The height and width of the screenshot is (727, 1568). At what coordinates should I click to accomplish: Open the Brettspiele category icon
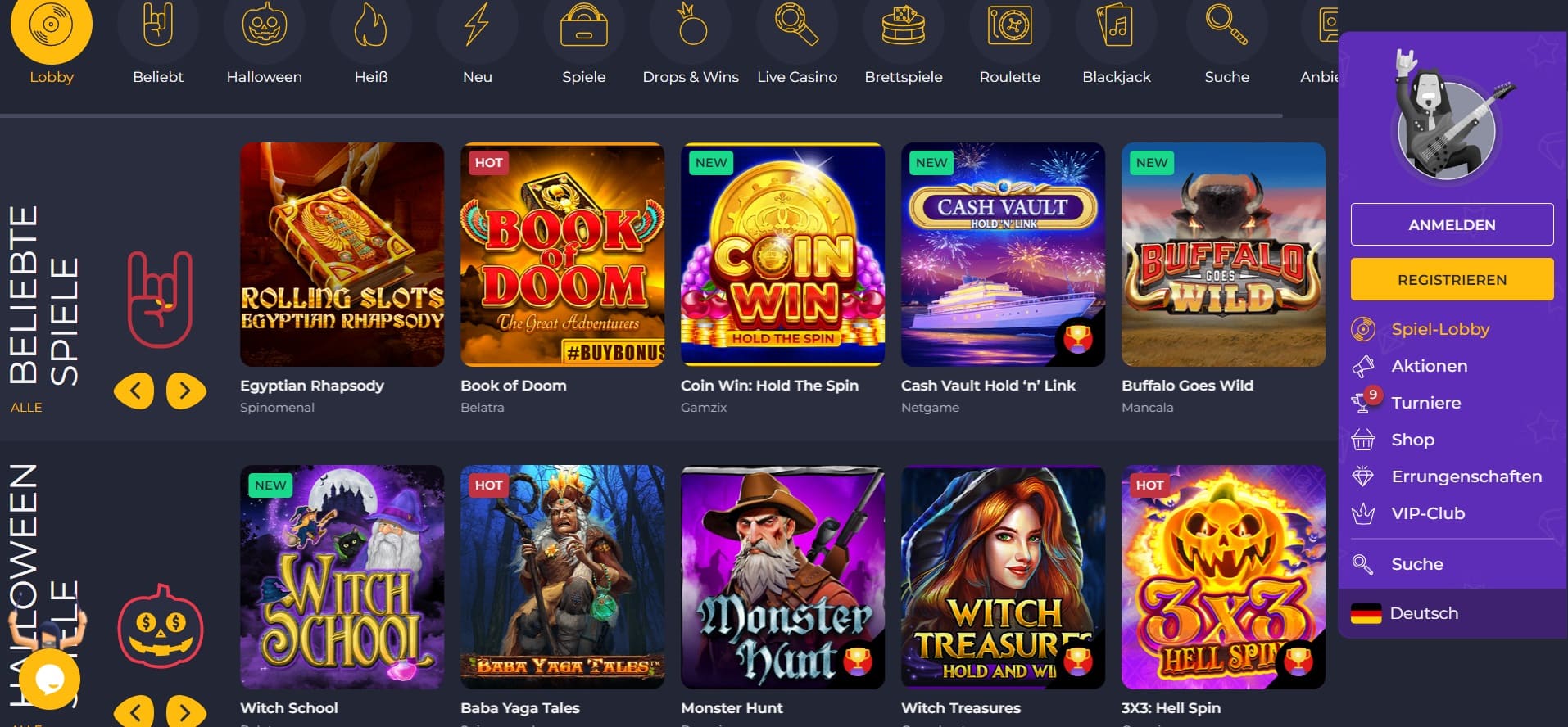pyautogui.click(x=903, y=25)
